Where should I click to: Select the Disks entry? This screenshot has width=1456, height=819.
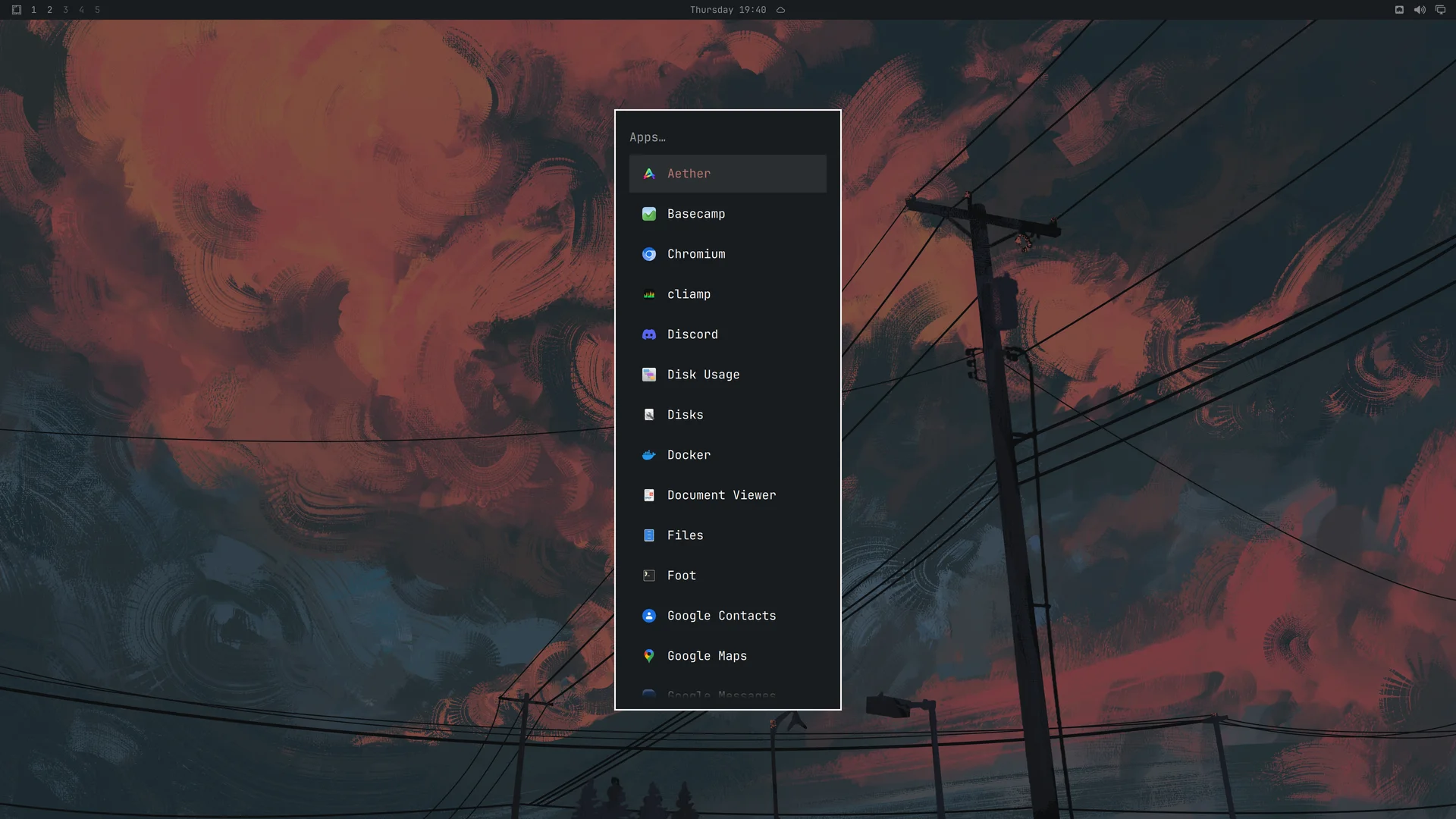tap(728, 415)
